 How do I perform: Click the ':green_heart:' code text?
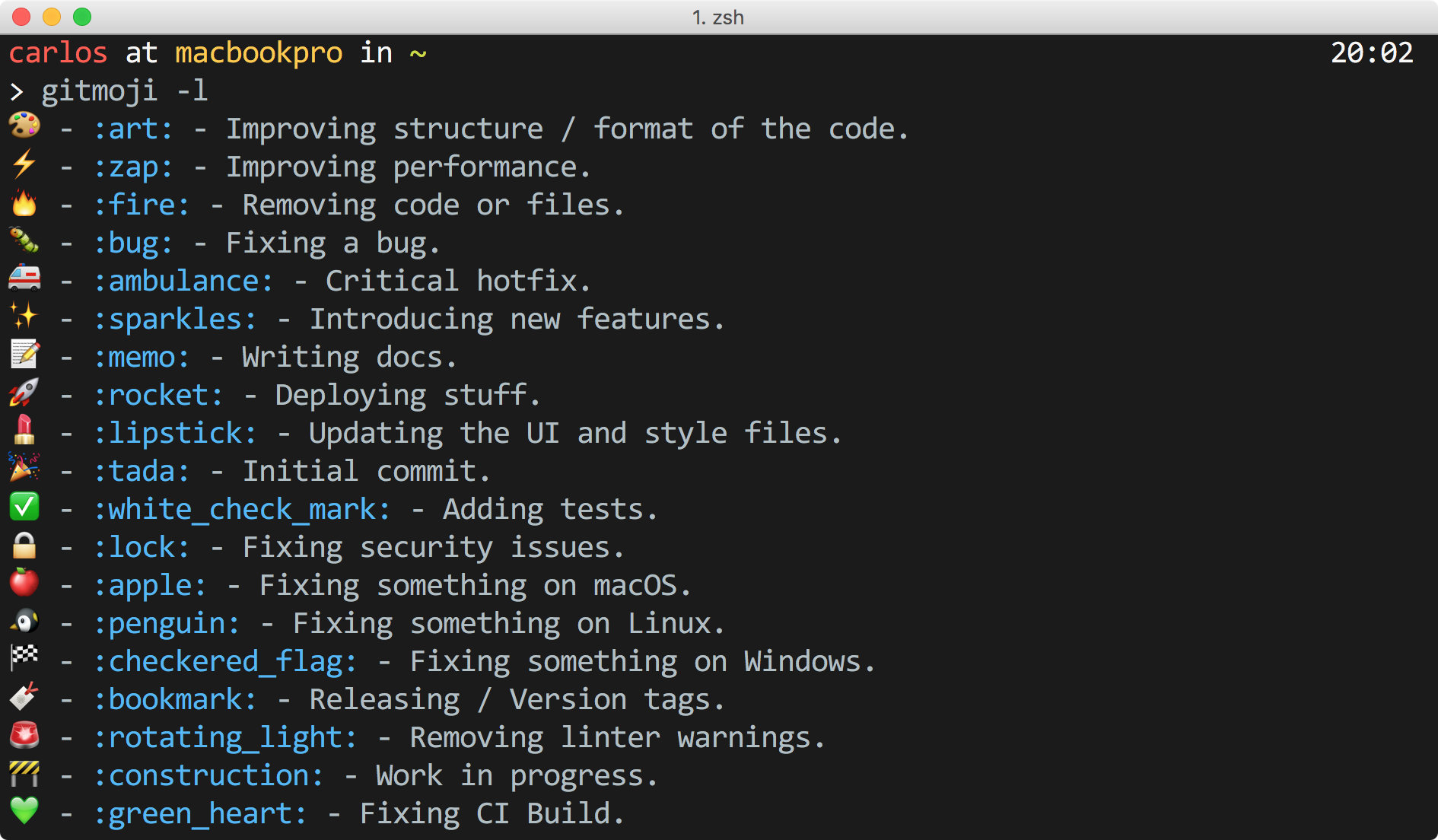pos(200,813)
